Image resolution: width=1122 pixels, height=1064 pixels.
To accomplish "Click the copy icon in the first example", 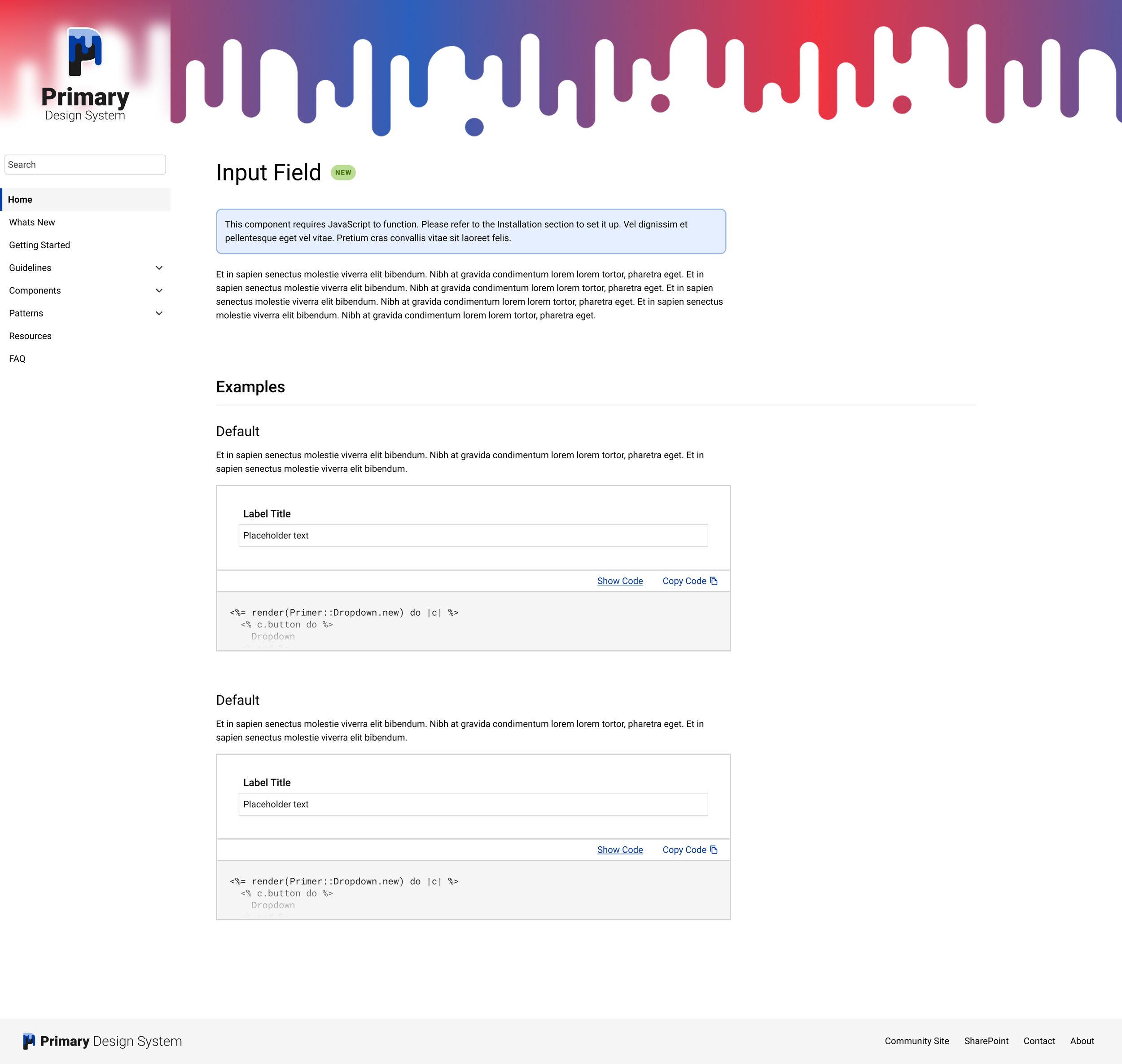I will [x=714, y=581].
